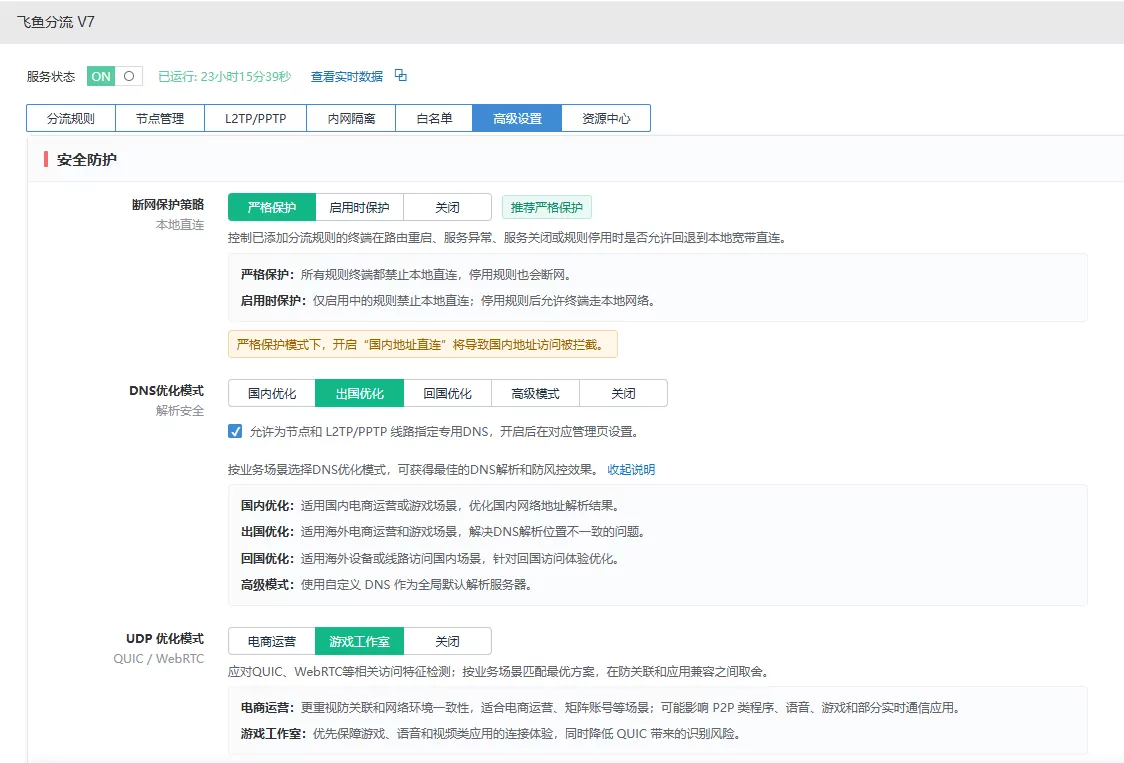Choose 严格保护 for 断网保护策略
1124x763 pixels.
(x=272, y=207)
